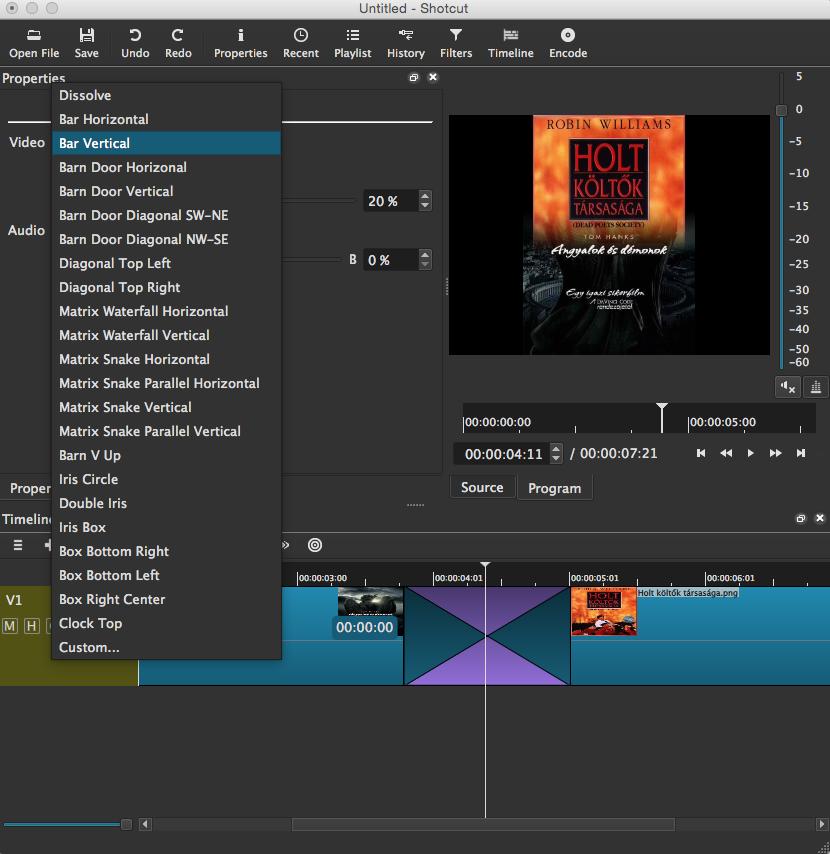Viewport: 830px width, 854px height.
Task: Hide track V1 with the H toggle
Action: 32,626
